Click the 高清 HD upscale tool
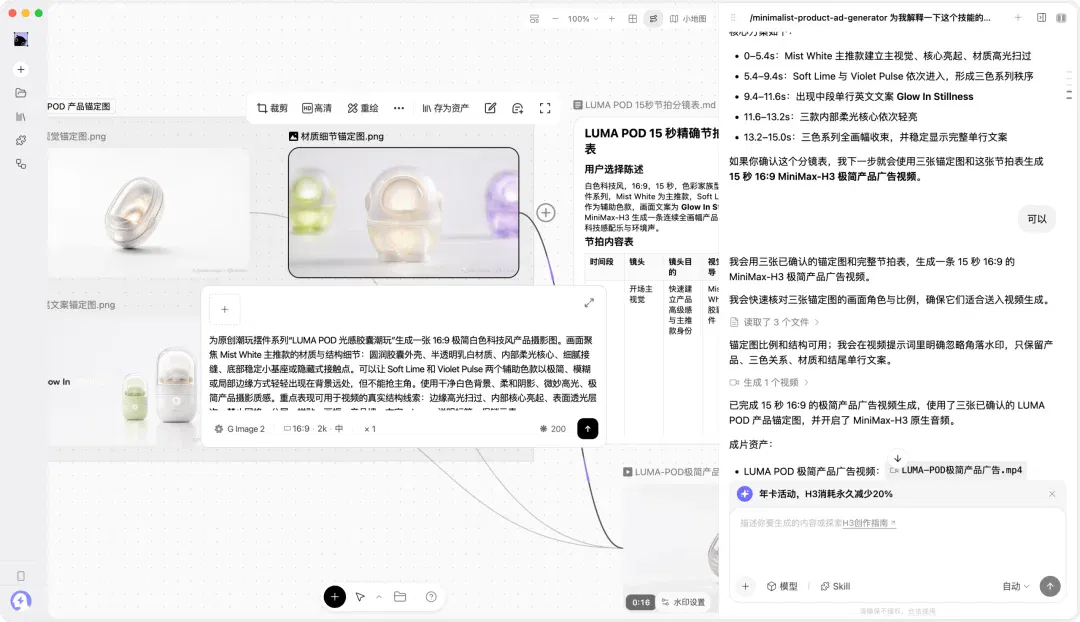 [x=317, y=108]
